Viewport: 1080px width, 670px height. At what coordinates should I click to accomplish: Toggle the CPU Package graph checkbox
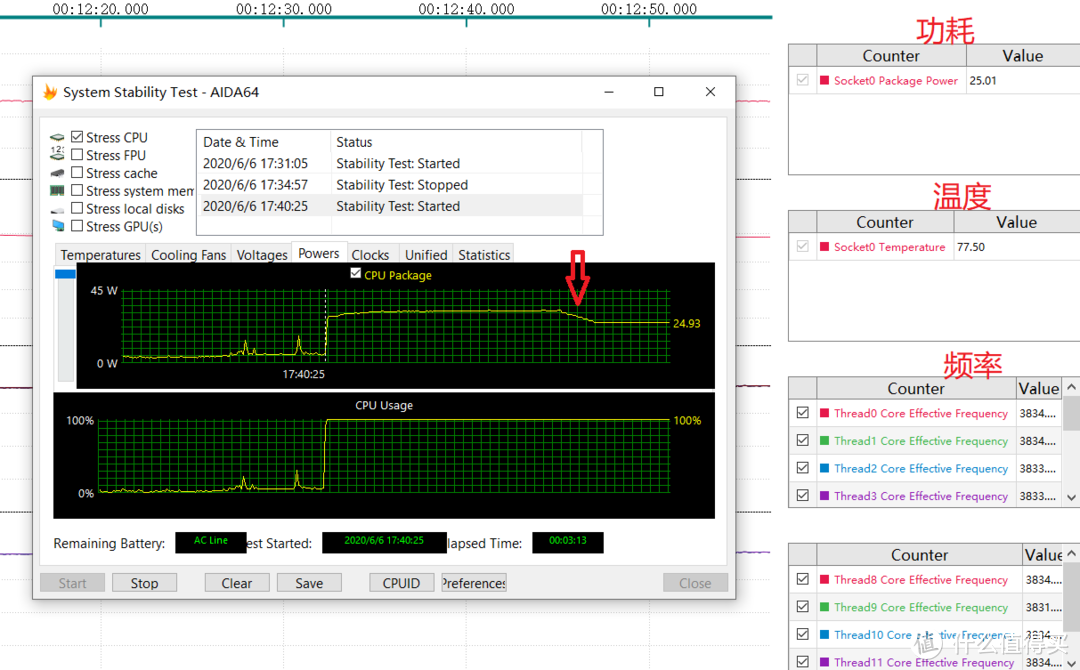click(x=355, y=273)
